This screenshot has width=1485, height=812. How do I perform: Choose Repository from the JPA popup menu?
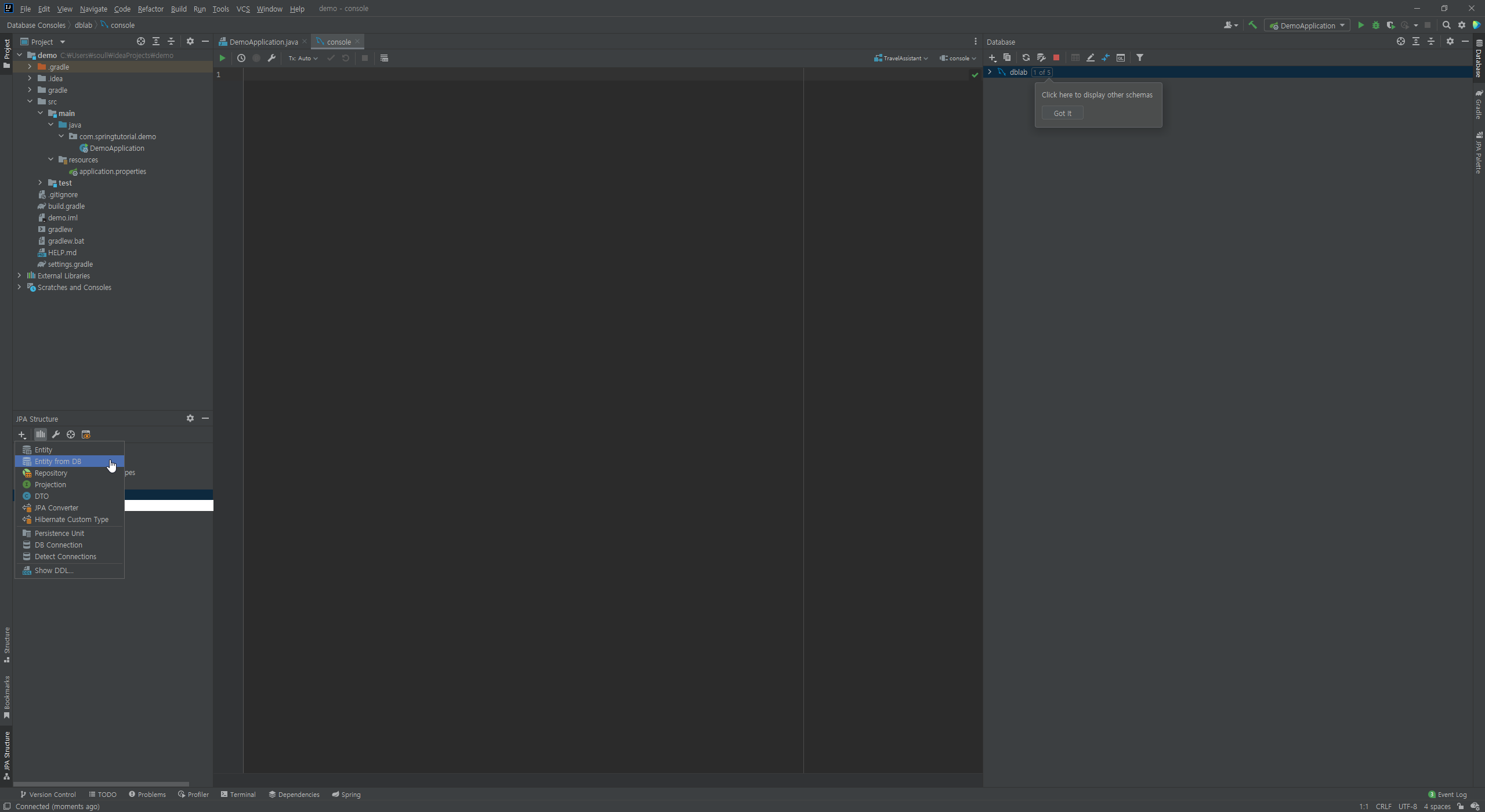(50, 473)
